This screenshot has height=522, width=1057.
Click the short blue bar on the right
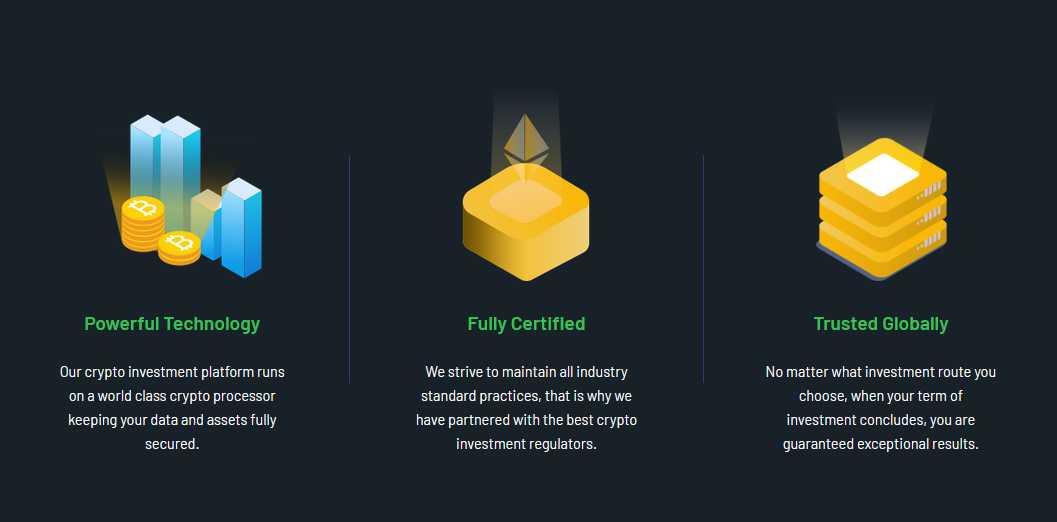[x=241, y=227]
